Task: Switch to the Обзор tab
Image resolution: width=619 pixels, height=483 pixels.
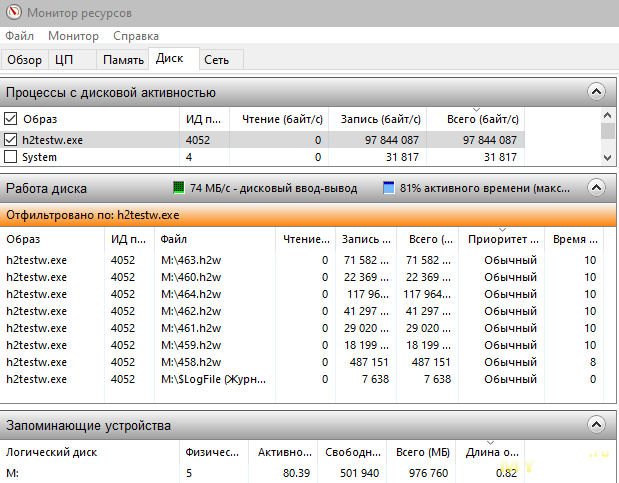Action: 24,60
